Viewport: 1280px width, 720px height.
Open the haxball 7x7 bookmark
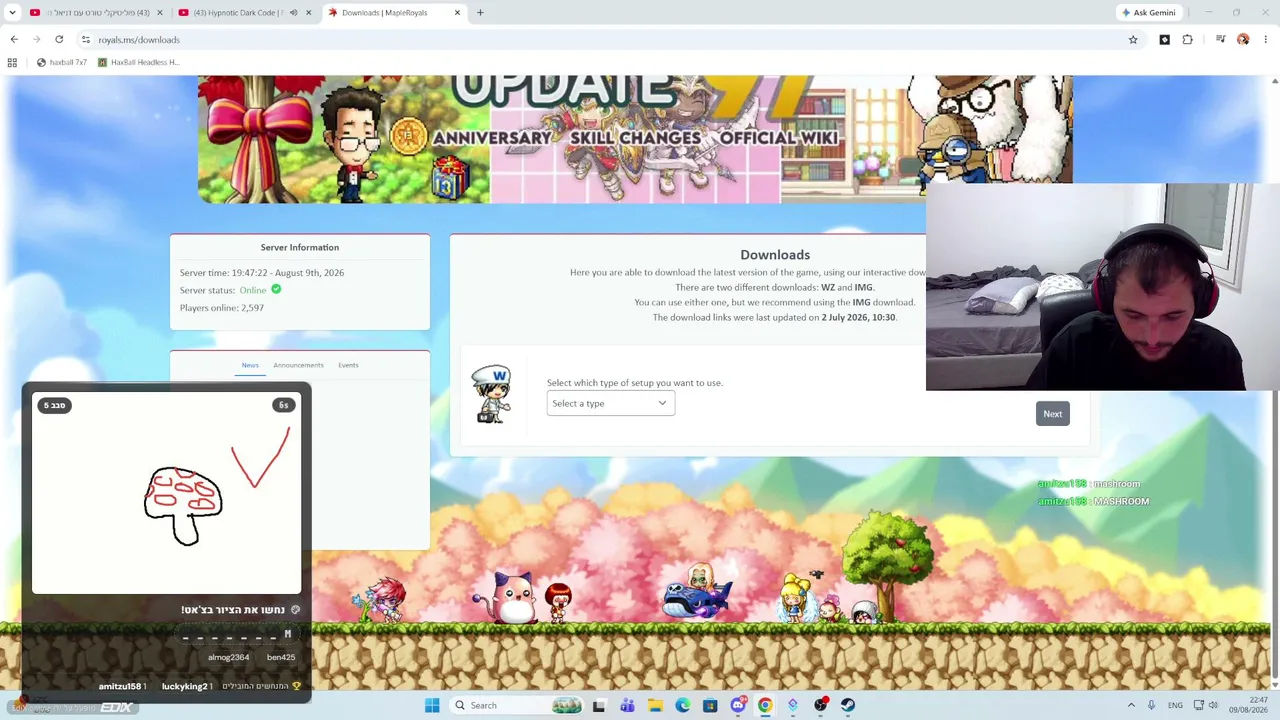click(62, 62)
